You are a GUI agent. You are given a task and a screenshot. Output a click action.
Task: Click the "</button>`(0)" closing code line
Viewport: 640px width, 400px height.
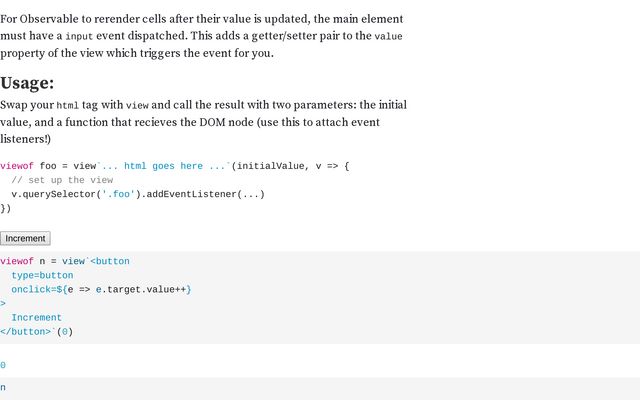click(36, 332)
